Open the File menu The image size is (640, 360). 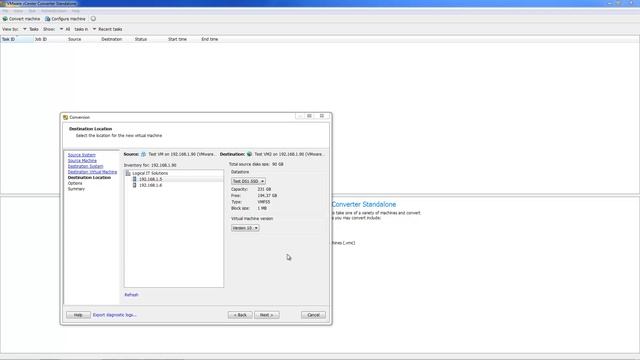pos(5,11)
